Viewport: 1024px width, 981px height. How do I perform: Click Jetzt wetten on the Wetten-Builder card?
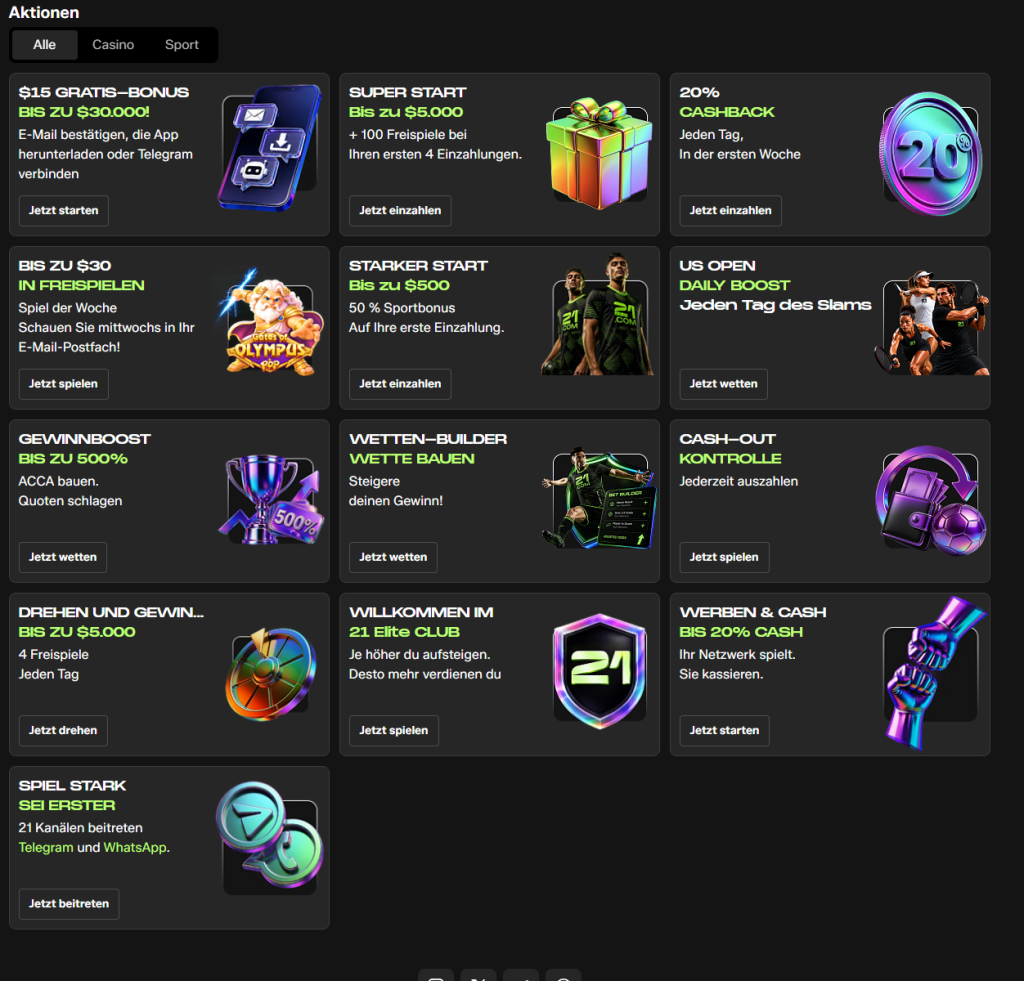[x=393, y=557]
